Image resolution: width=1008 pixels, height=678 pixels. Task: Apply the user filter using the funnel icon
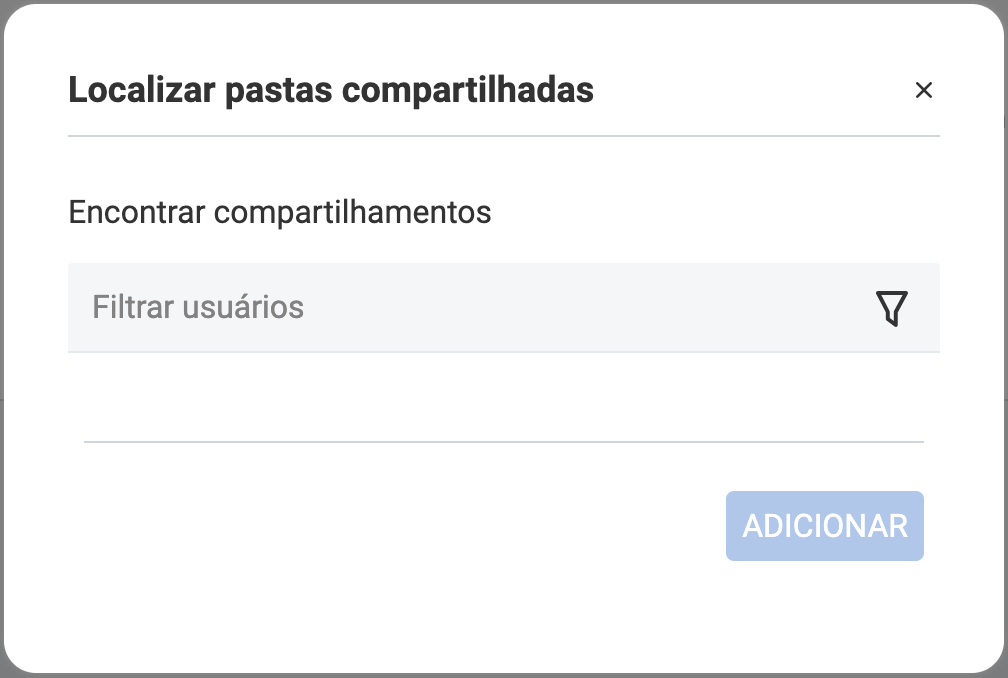pos(891,308)
